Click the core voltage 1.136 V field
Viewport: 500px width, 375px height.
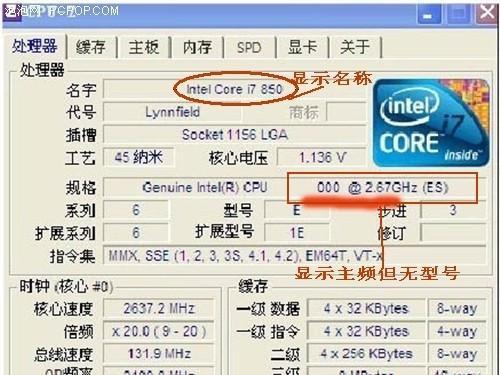point(322,157)
